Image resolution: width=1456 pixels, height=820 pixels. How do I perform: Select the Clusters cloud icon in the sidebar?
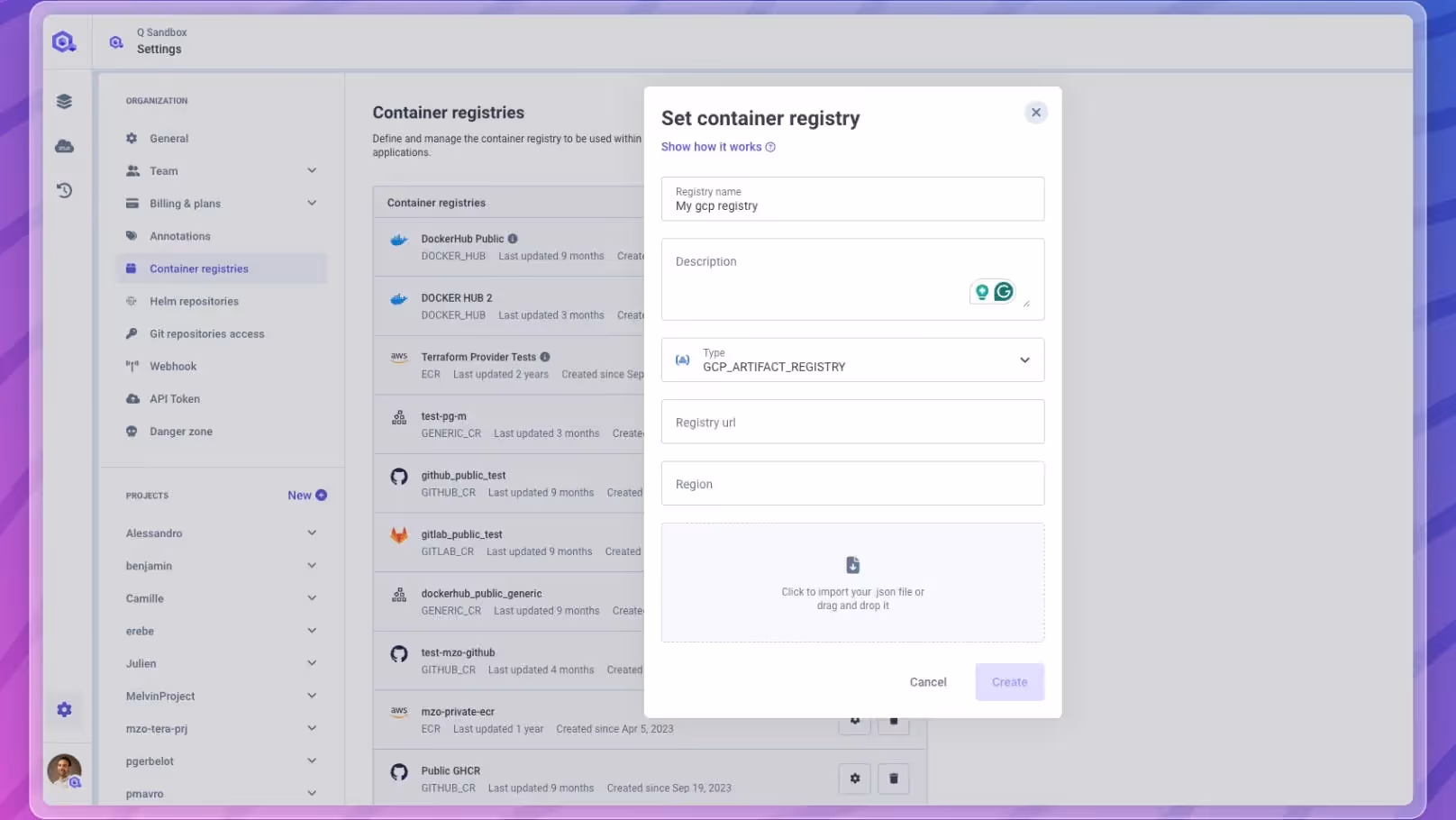[x=64, y=145]
